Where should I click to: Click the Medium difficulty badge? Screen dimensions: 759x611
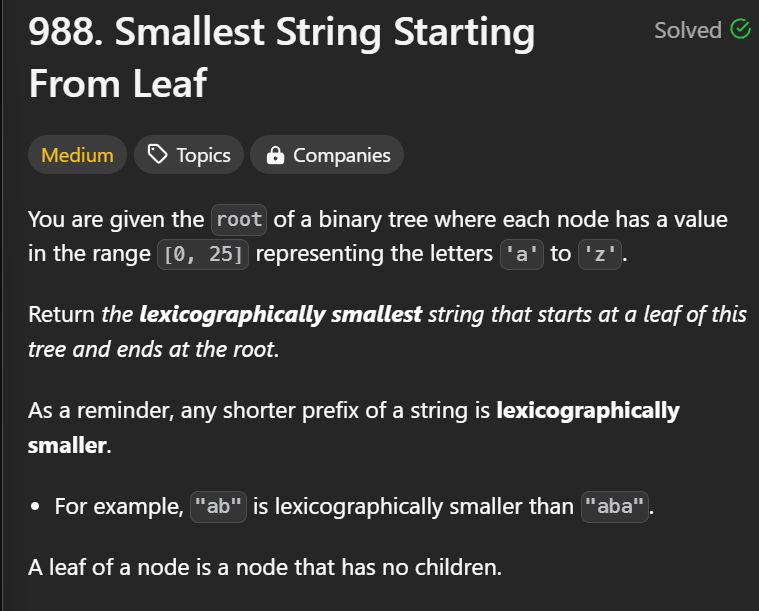(x=77, y=155)
